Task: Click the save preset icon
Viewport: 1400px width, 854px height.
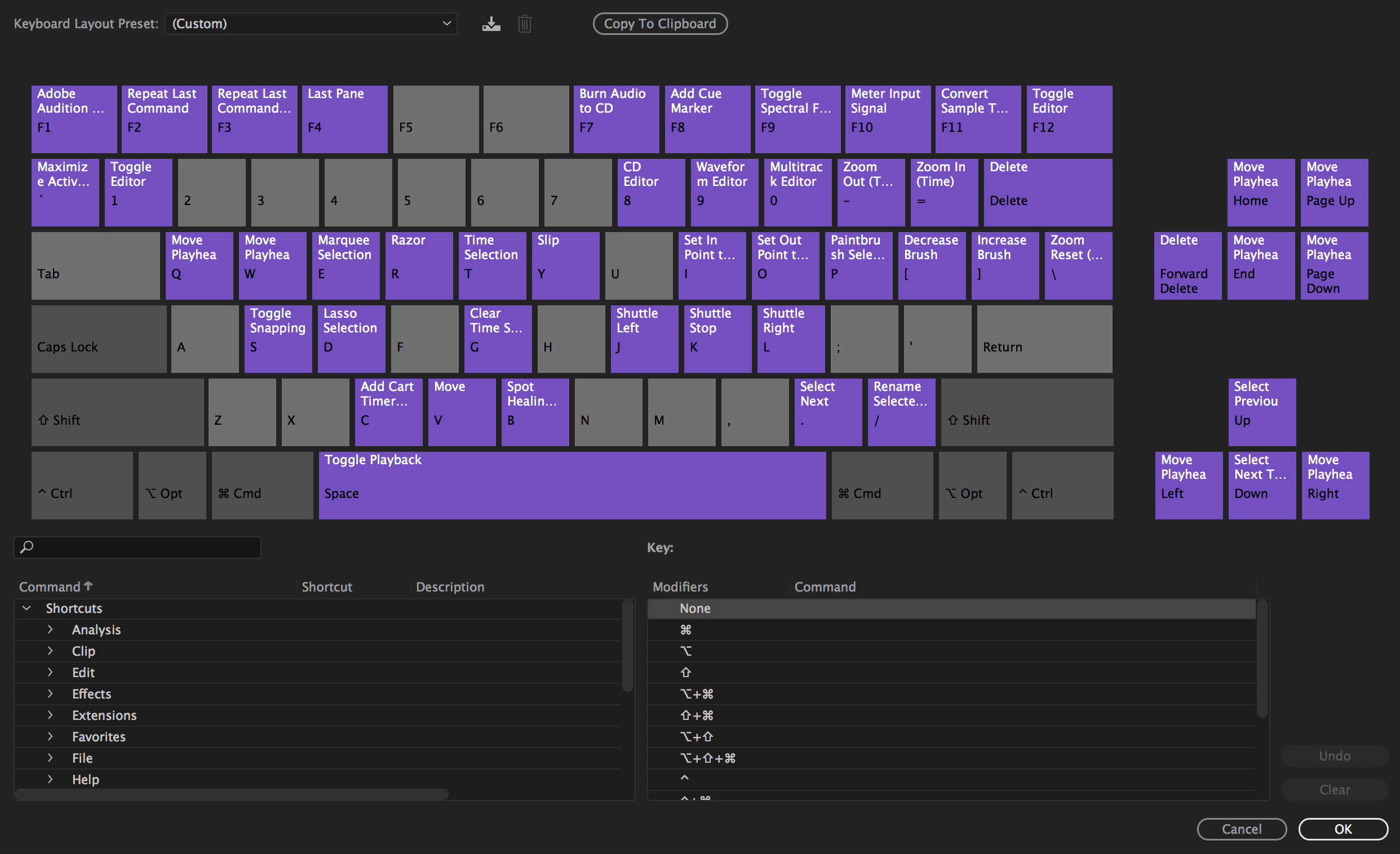Action: pos(491,24)
